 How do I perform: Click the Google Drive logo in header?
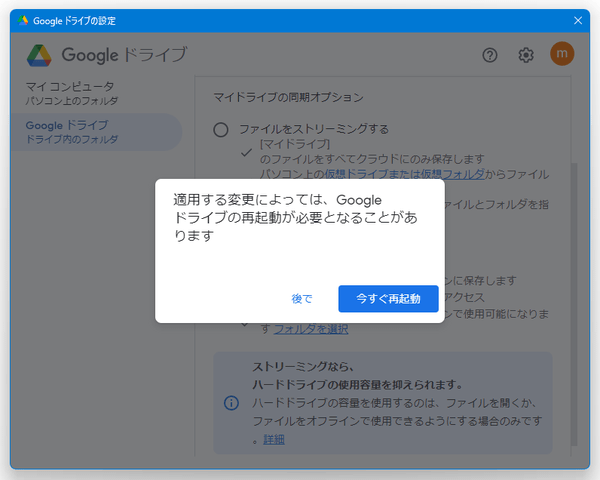click(x=40, y=55)
